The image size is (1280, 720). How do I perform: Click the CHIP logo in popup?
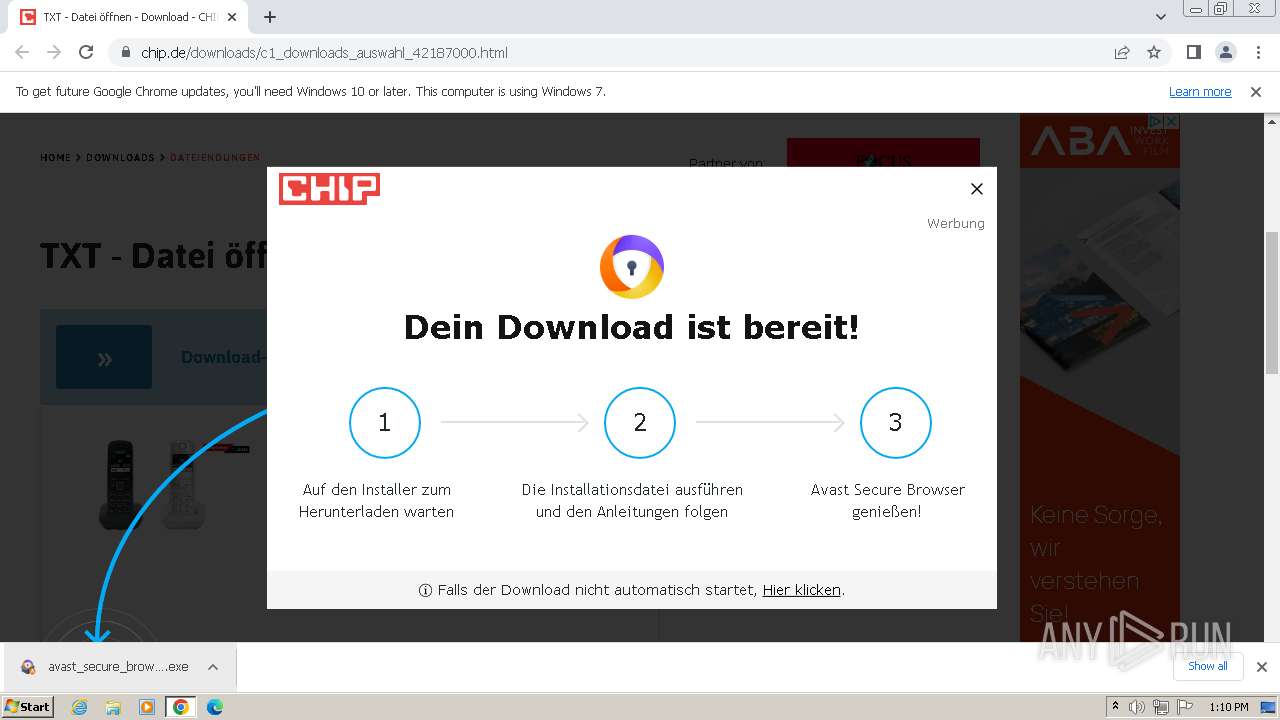[x=329, y=189]
